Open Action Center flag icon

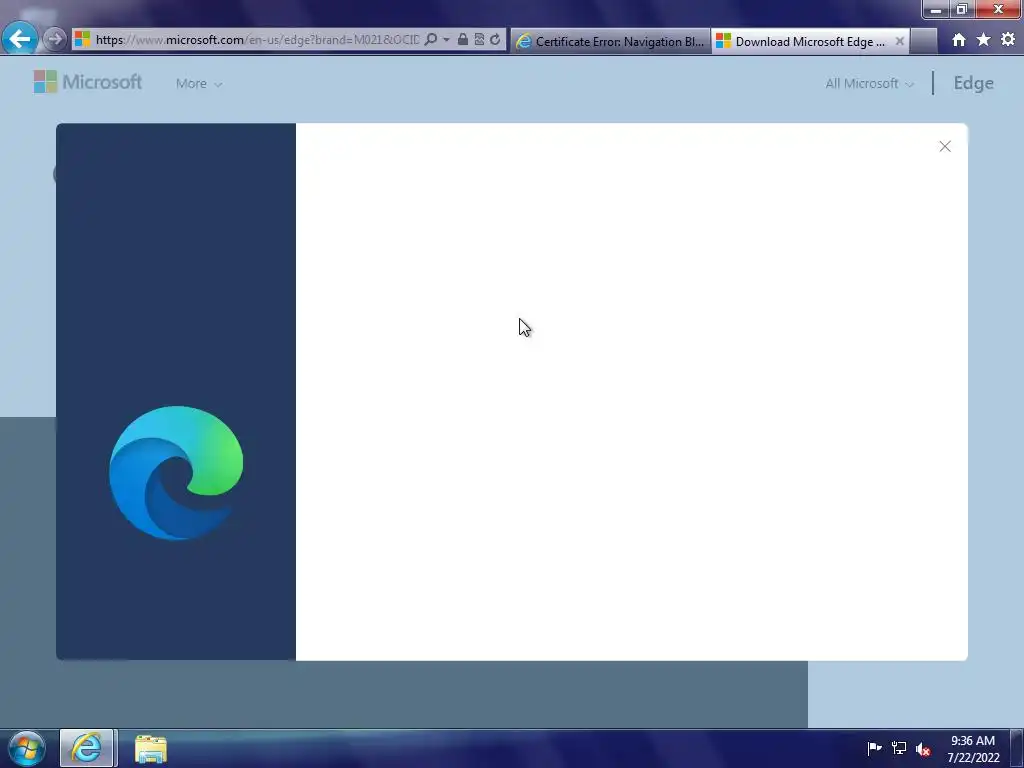tap(874, 748)
